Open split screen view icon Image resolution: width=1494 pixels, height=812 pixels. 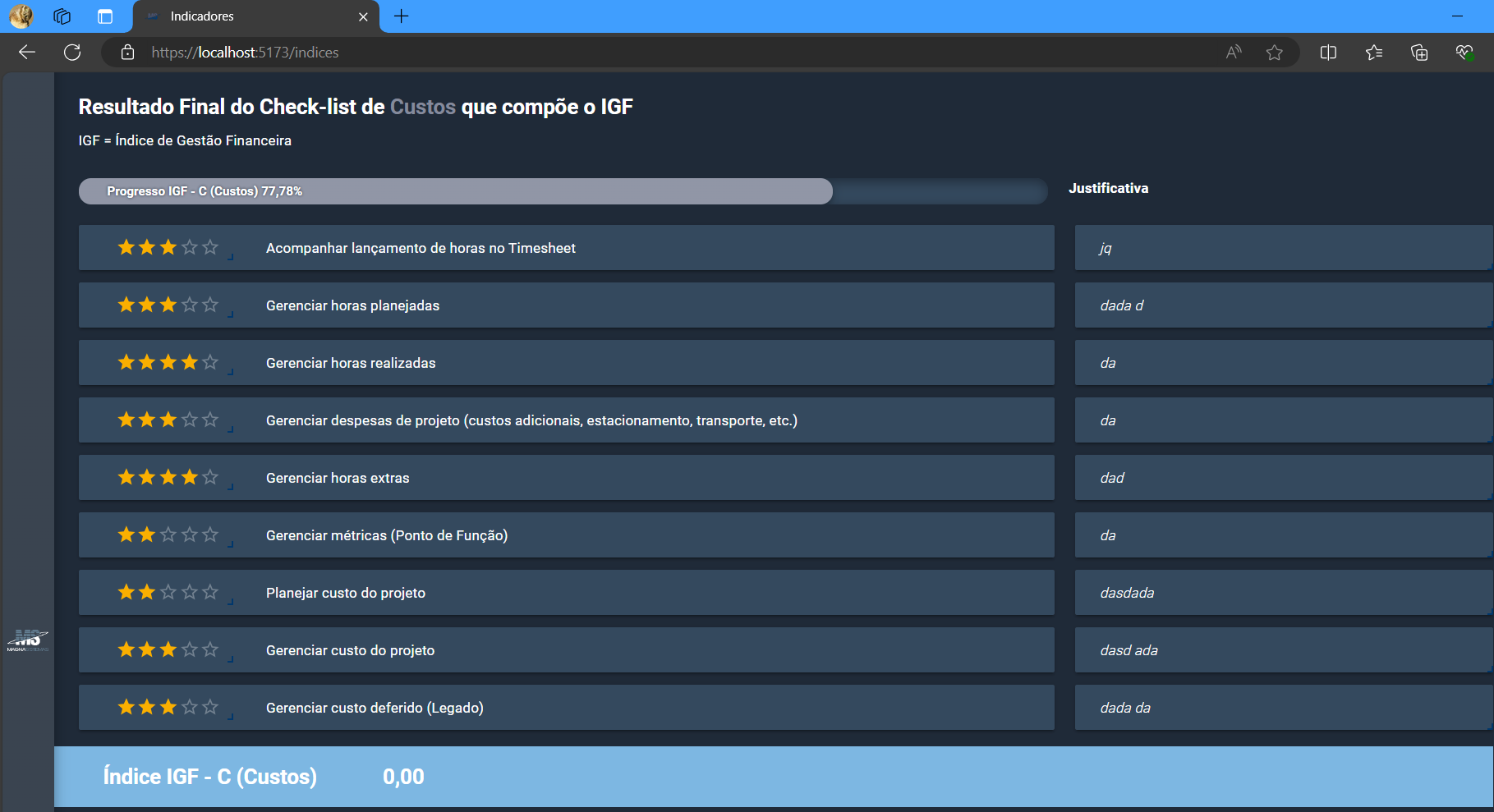click(1328, 53)
